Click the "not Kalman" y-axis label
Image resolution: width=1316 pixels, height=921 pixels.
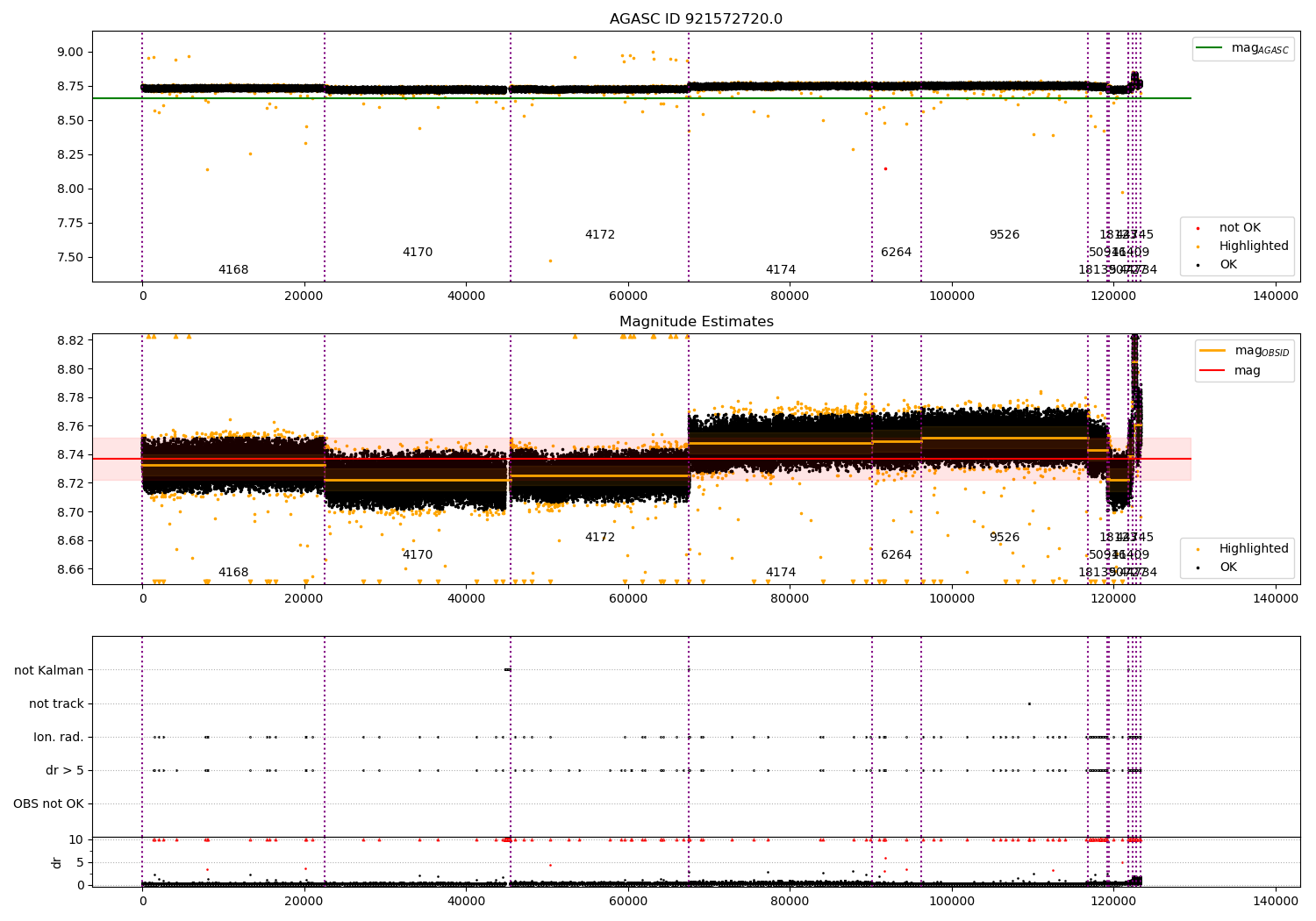(49, 670)
